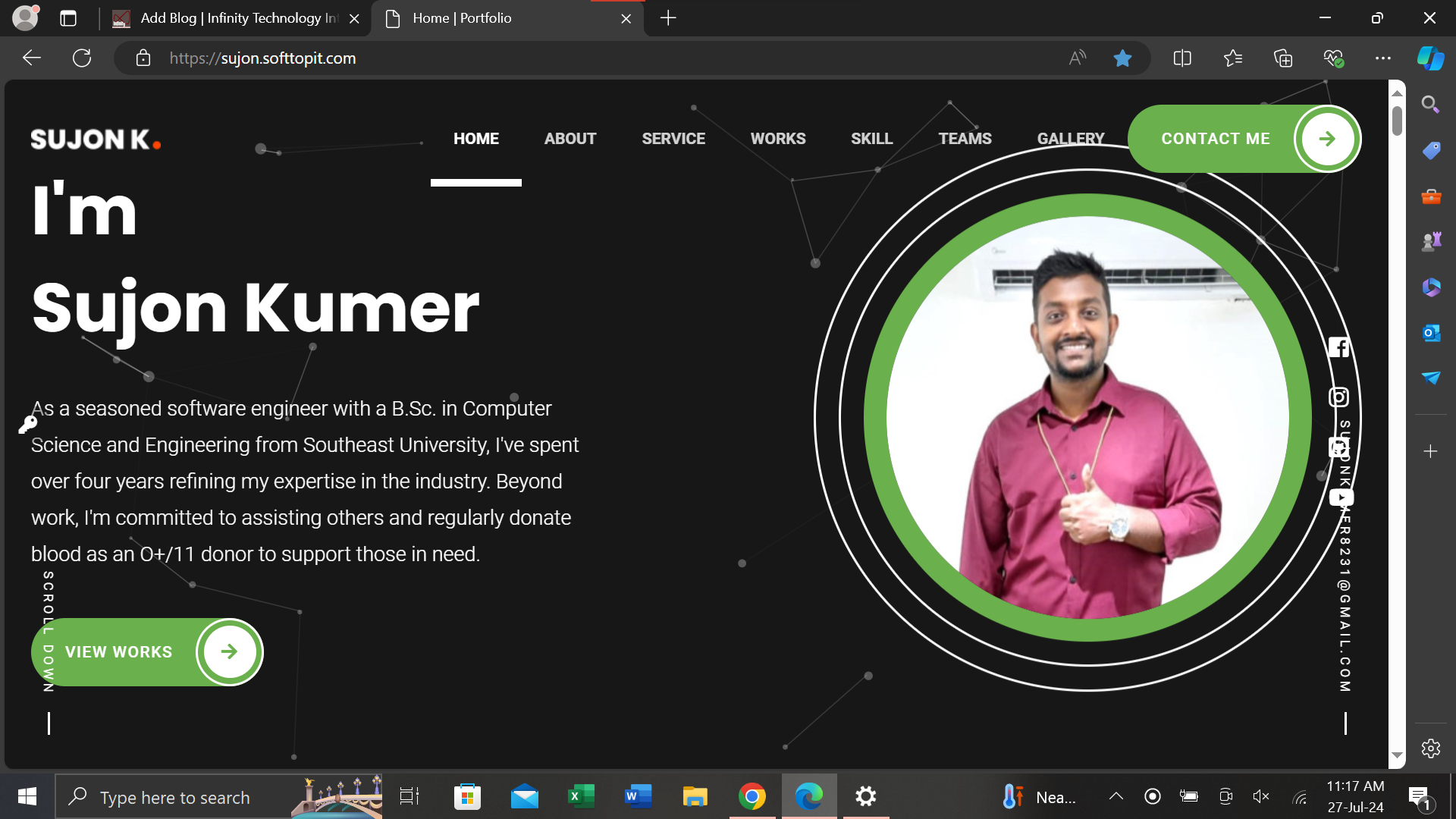
Task: Open Games chess icon in sidebar
Action: pos(1430,242)
